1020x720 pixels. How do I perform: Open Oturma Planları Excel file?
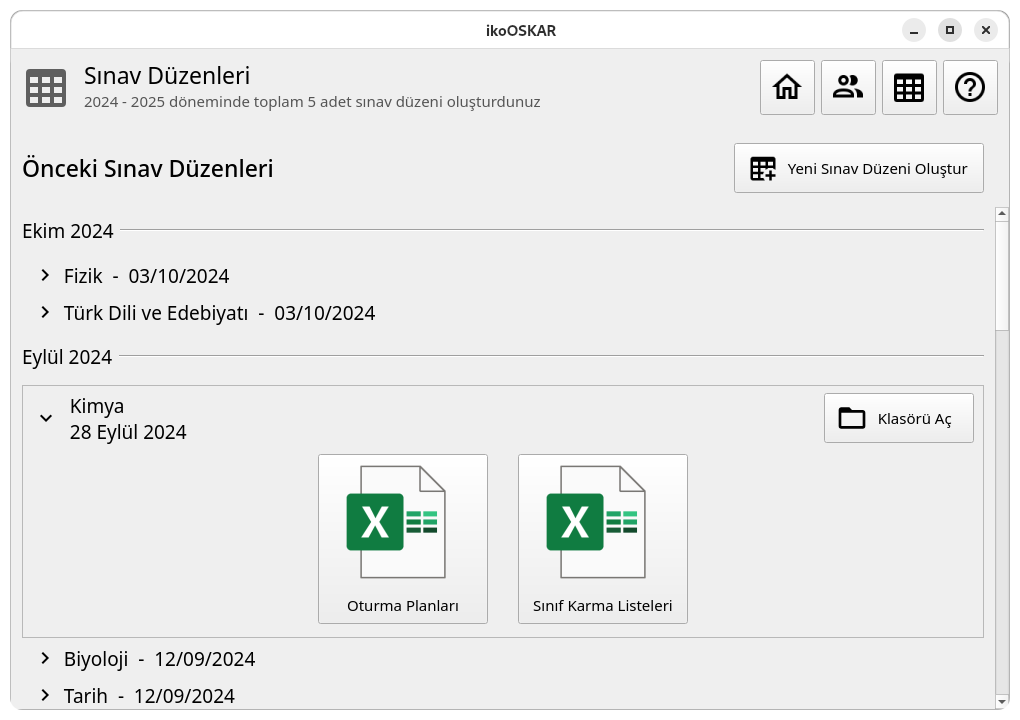click(x=403, y=539)
